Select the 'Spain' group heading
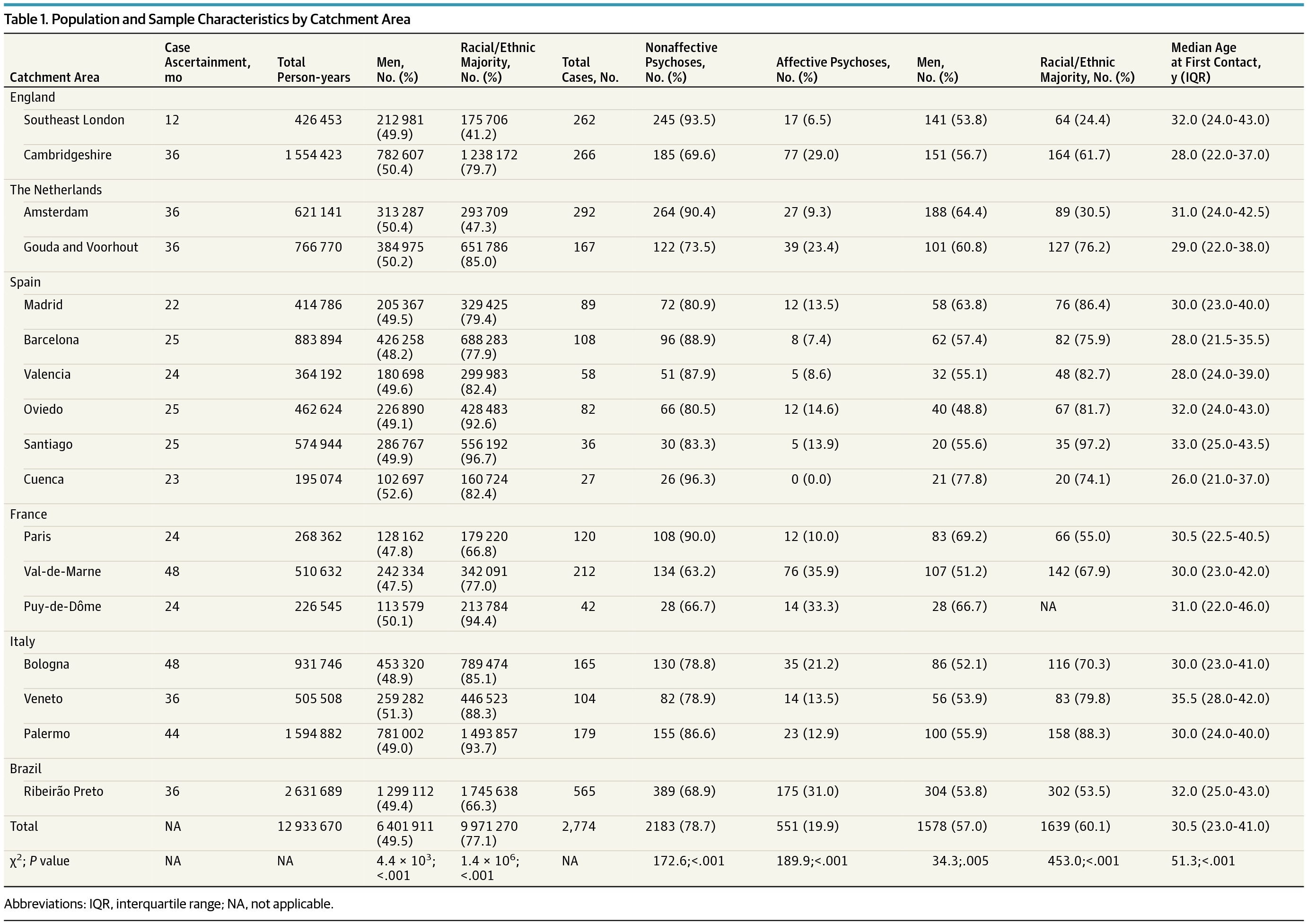 [25, 282]
